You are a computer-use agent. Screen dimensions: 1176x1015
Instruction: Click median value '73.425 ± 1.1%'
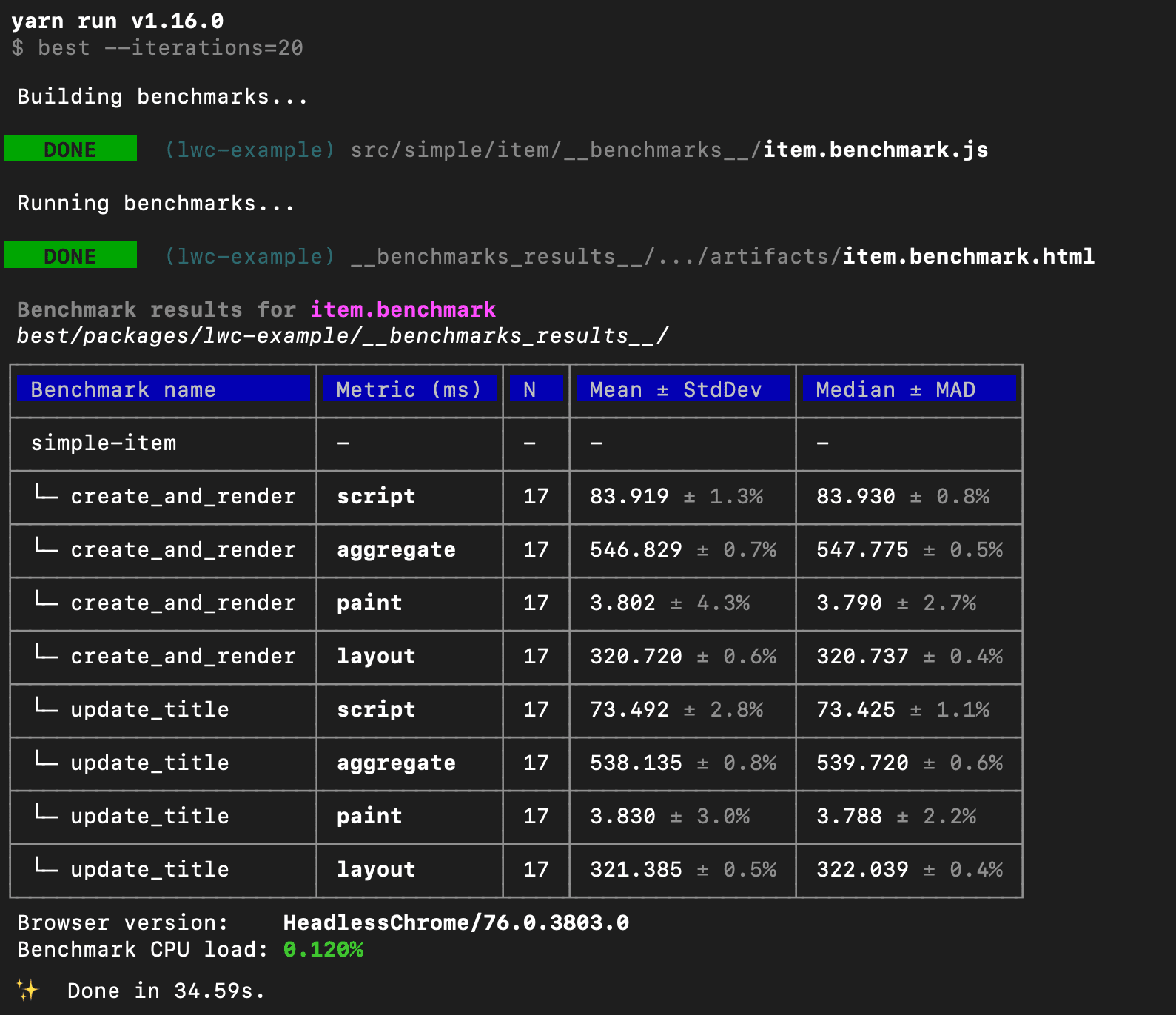coord(903,709)
